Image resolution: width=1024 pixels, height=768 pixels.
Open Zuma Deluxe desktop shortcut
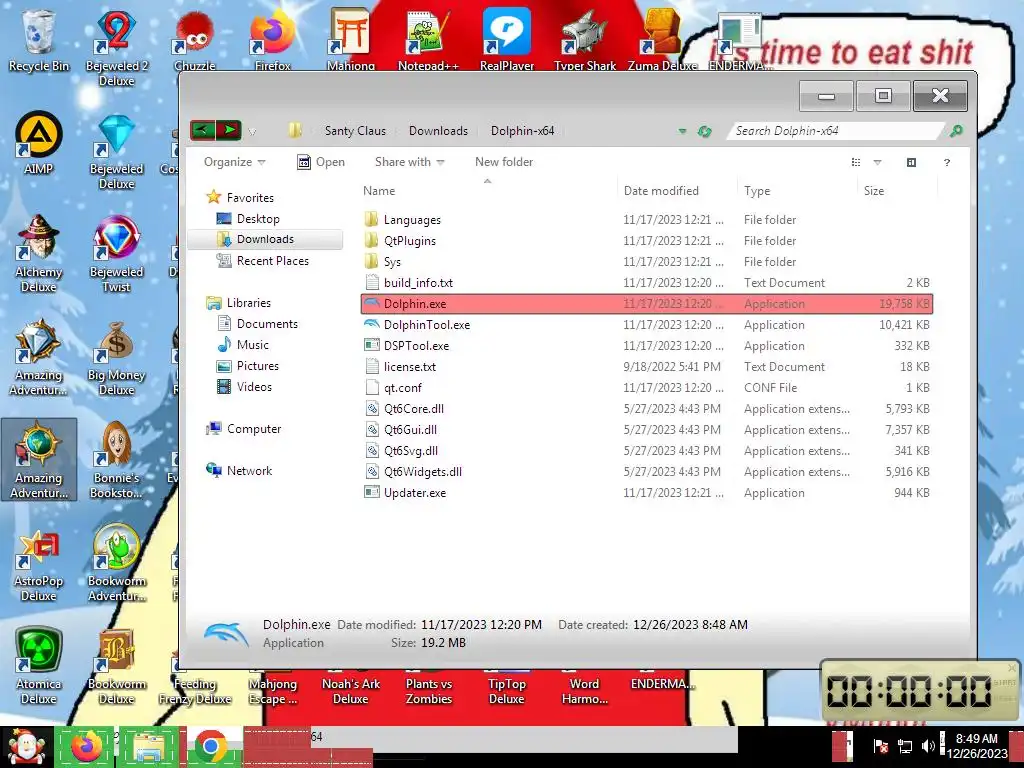[662, 39]
